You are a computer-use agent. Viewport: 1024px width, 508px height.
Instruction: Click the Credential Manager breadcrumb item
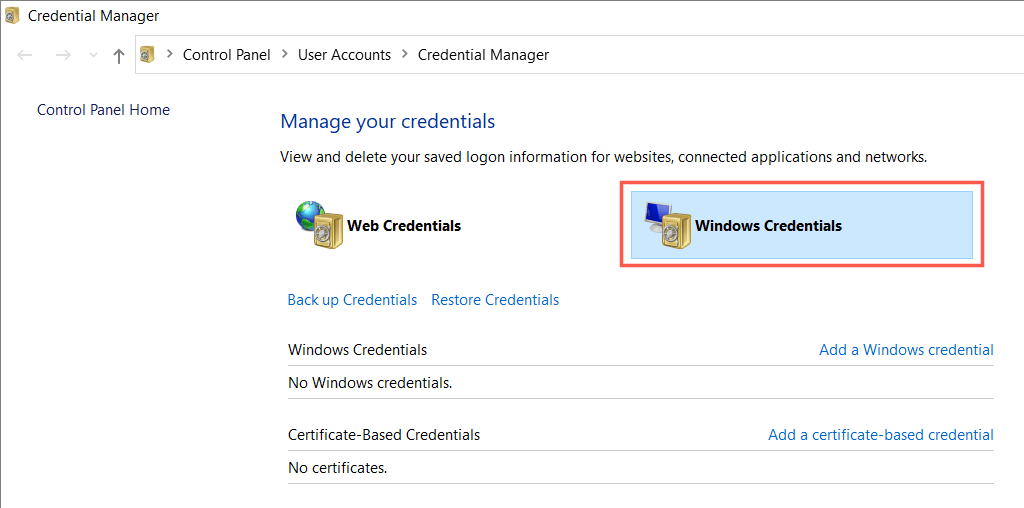(x=483, y=55)
